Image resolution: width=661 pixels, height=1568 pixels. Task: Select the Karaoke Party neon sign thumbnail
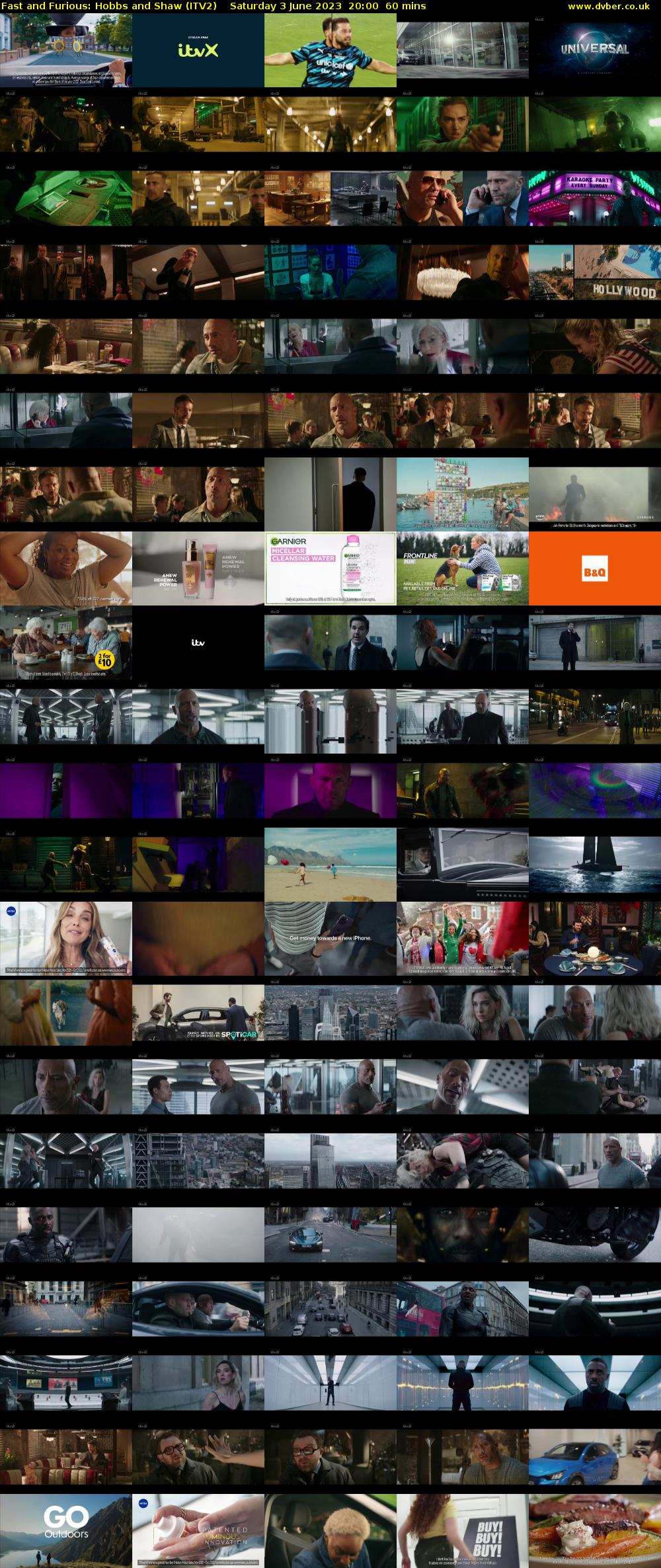click(595, 198)
